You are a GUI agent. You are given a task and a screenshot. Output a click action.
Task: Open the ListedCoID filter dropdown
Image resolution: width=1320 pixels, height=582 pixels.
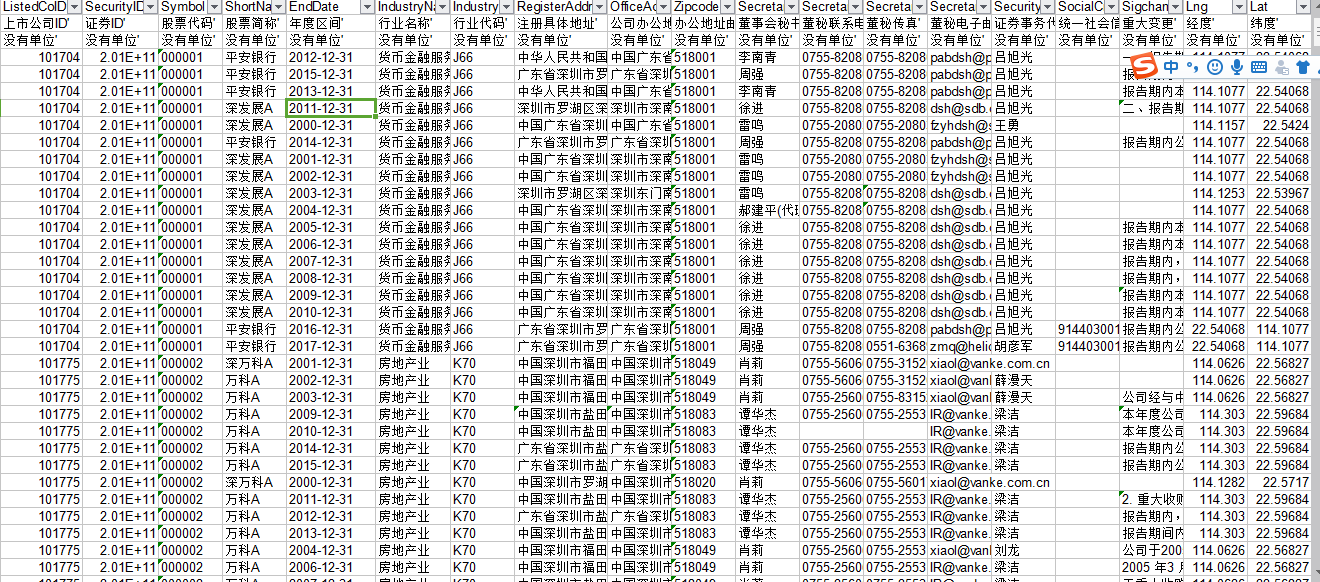[x=73, y=7]
